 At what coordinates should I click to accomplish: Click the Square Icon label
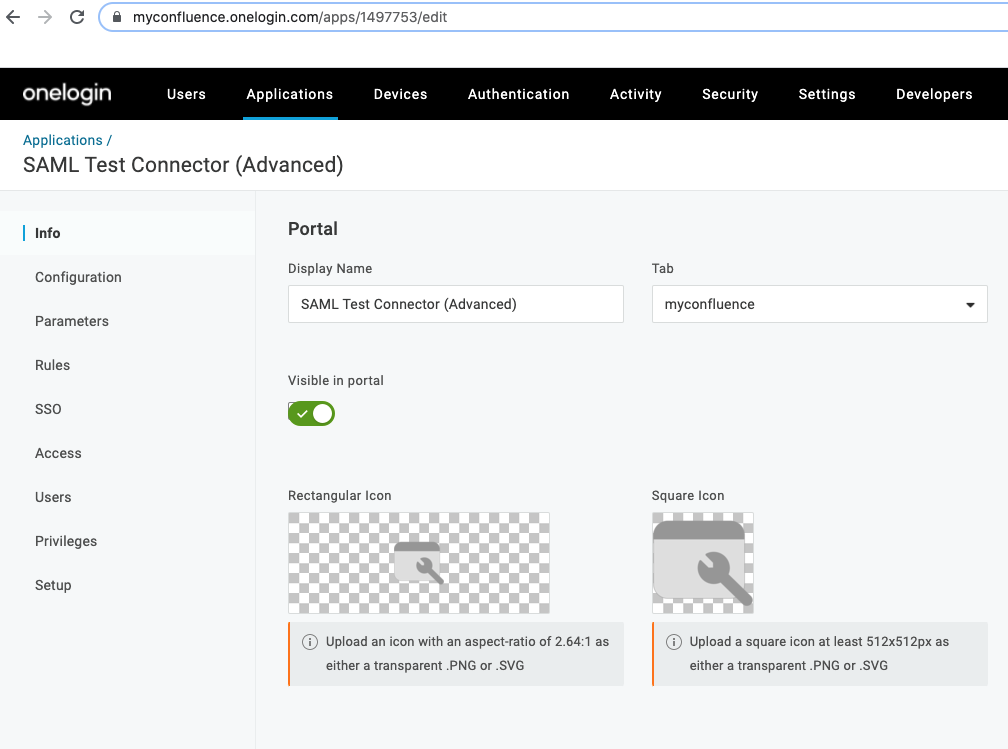(688, 496)
